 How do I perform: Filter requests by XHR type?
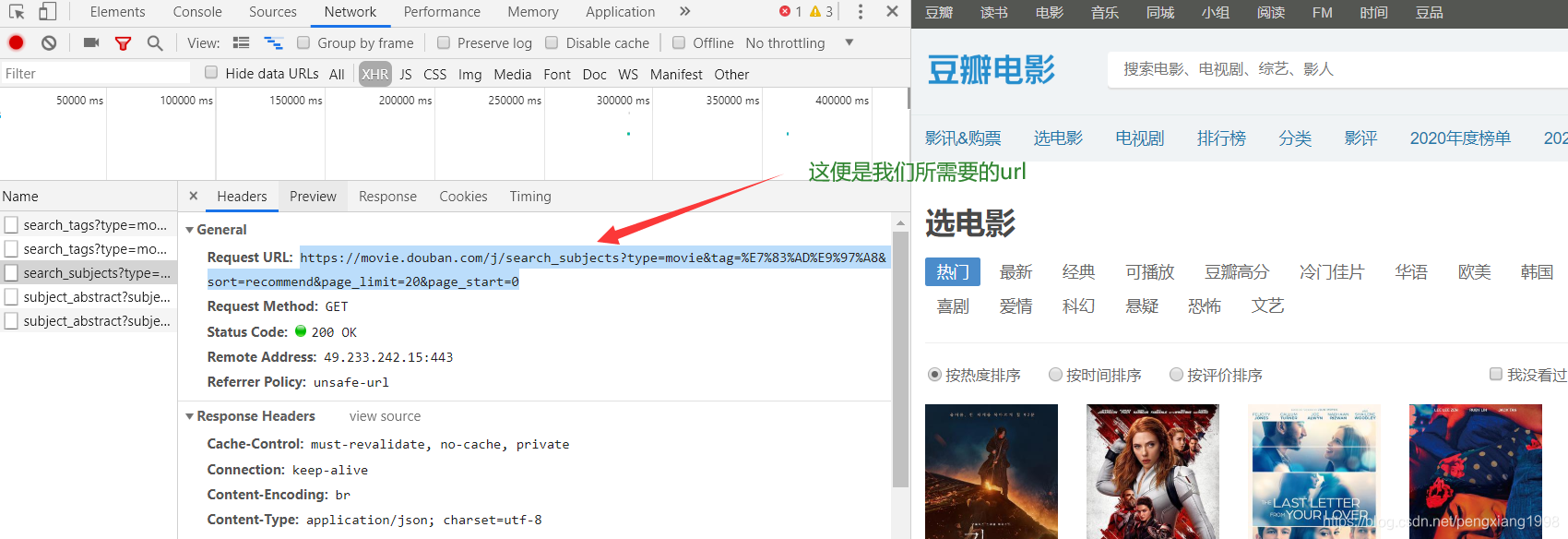tap(375, 74)
